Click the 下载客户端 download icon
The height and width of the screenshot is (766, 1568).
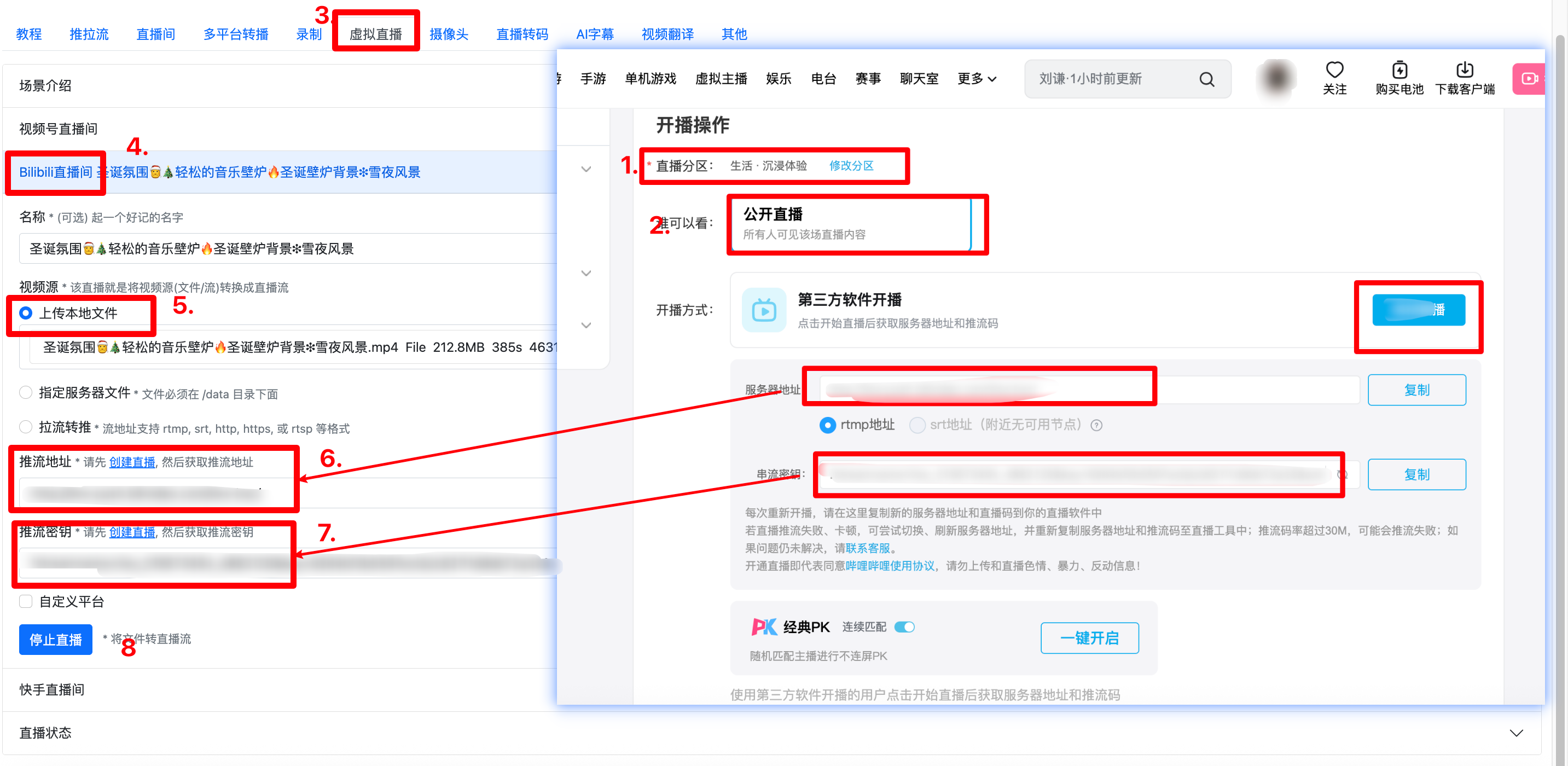(x=1466, y=70)
